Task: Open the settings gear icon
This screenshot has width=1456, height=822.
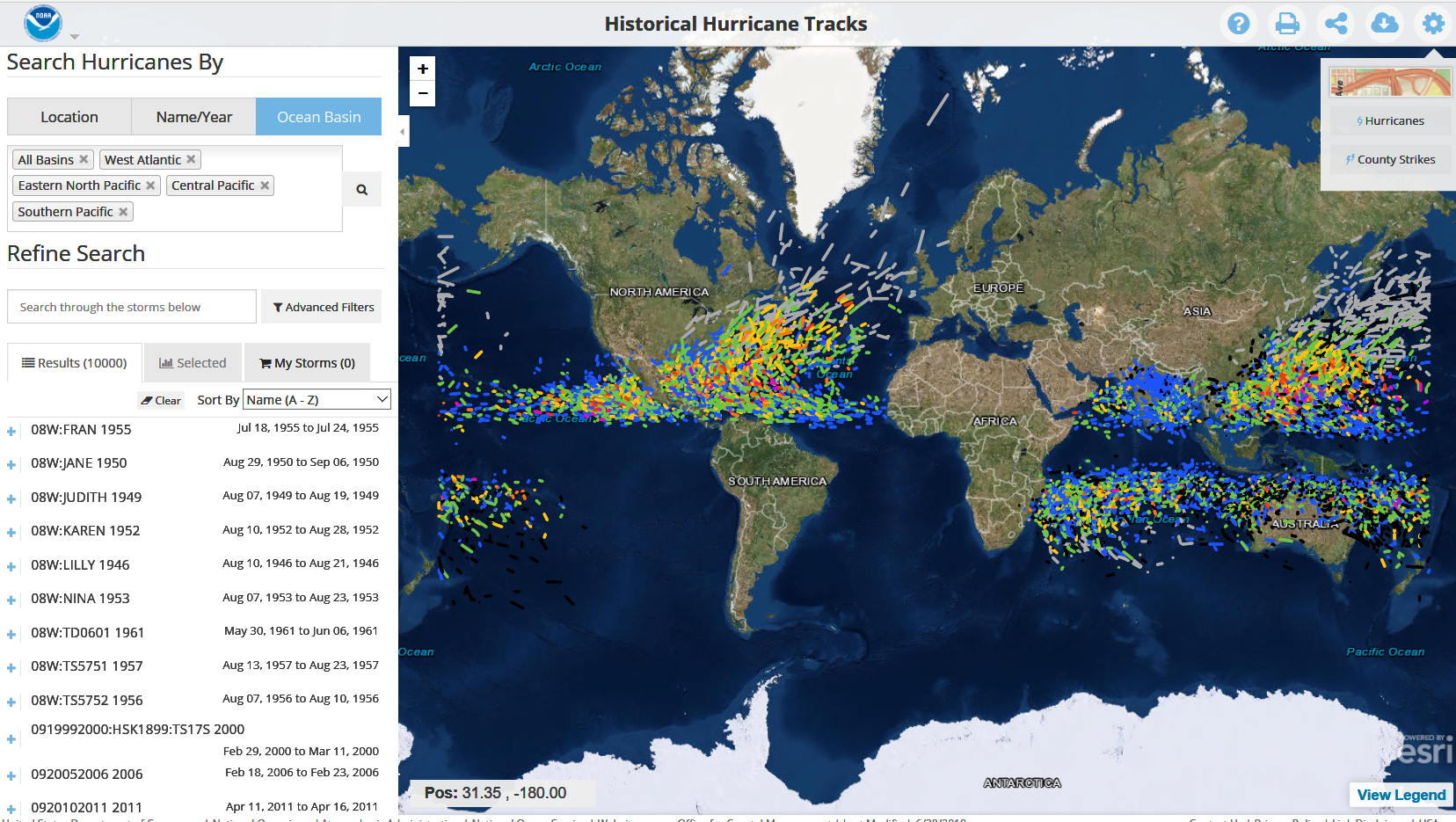Action: tap(1433, 24)
